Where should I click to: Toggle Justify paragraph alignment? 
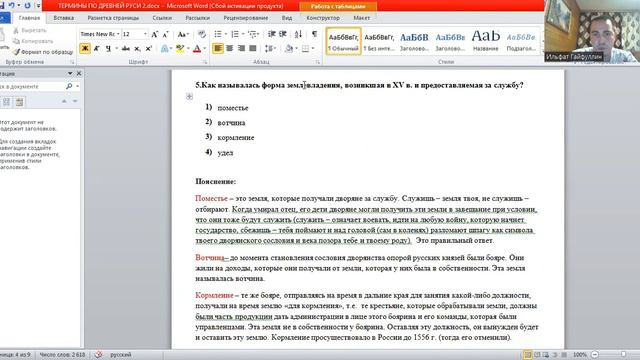tap(253, 49)
